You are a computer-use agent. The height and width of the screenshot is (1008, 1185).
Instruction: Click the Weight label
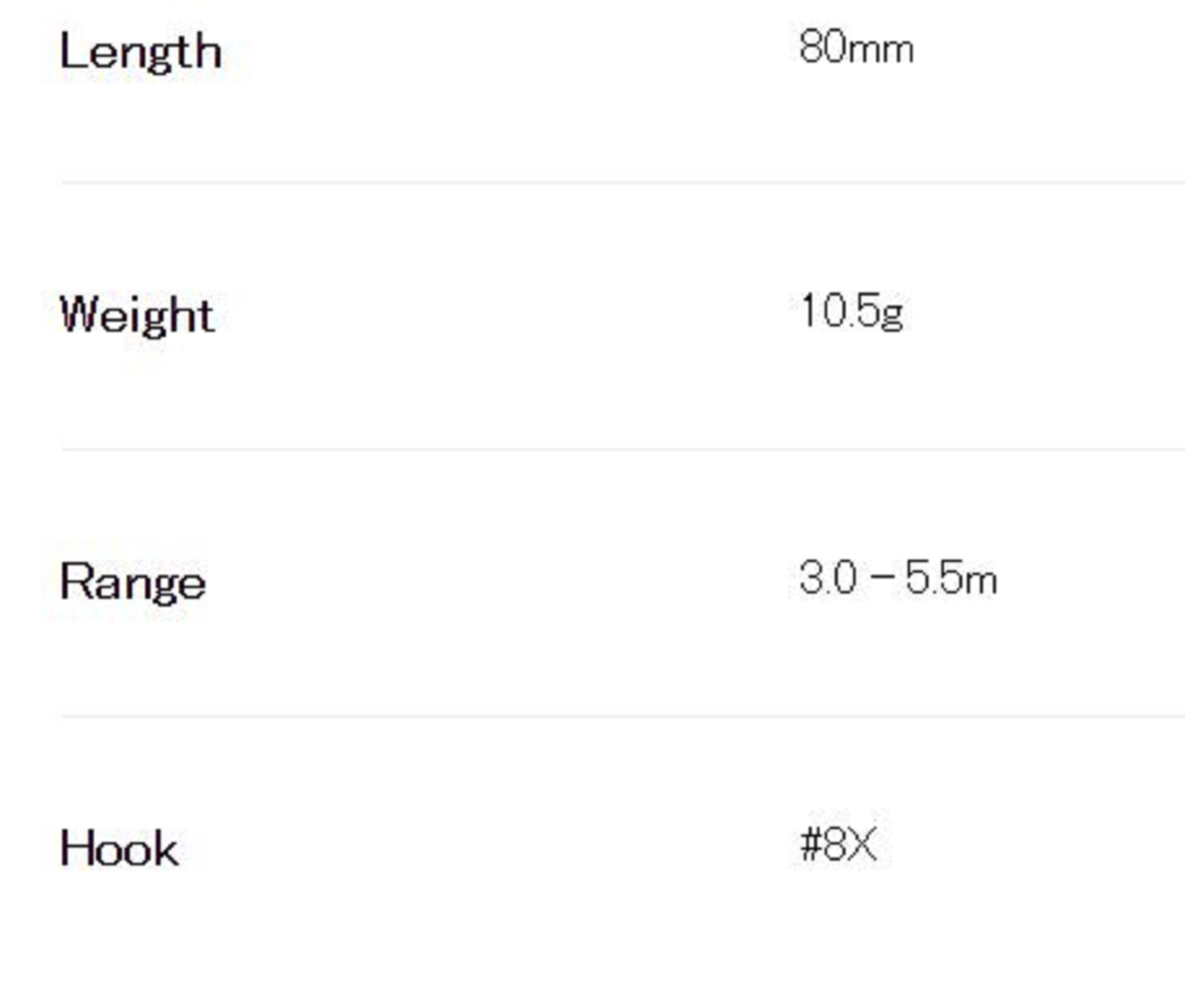(x=137, y=316)
